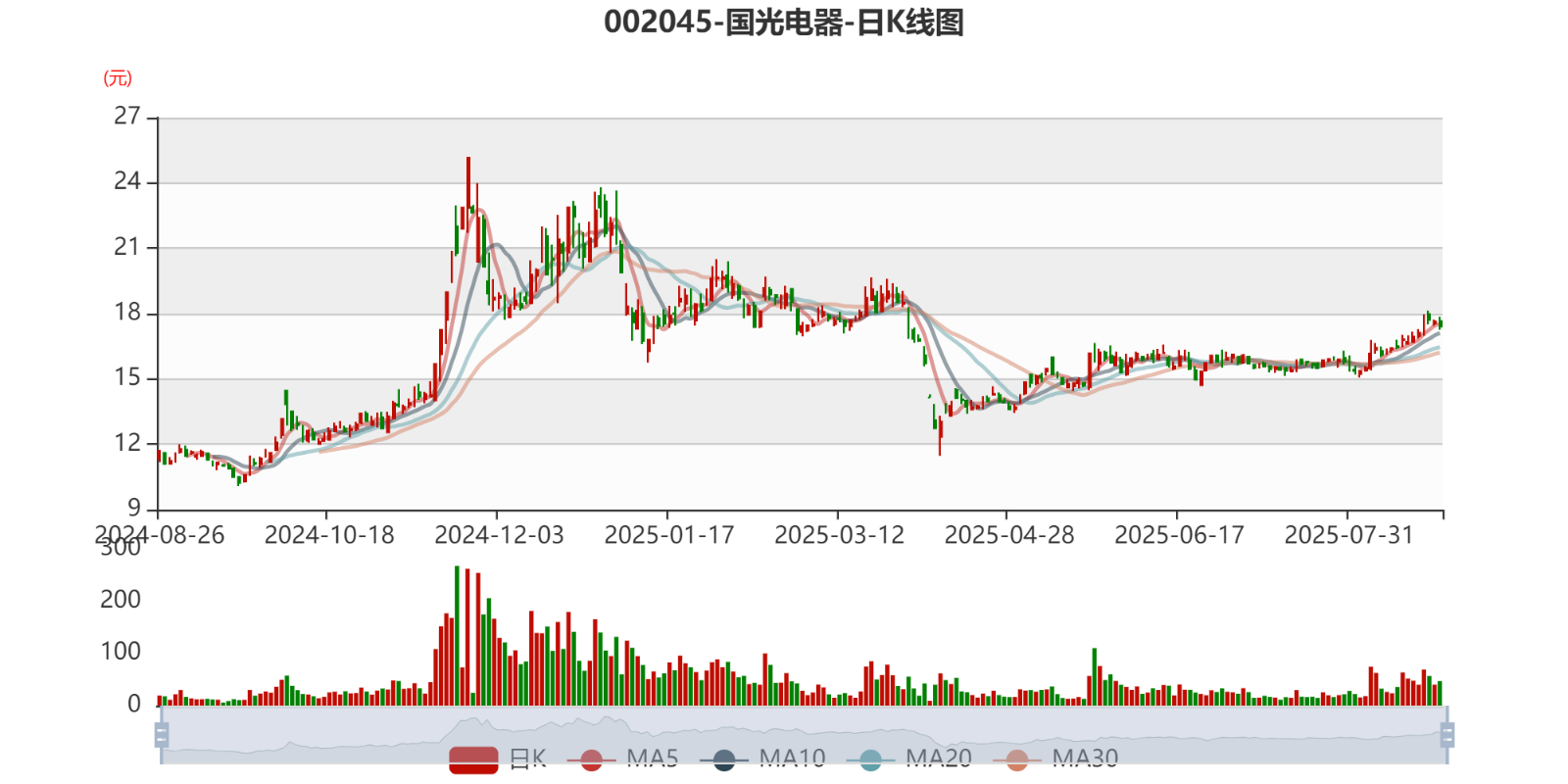Toggle the 日K candlestick series in the legend
1568x784 pixels.
[x=498, y=759]
